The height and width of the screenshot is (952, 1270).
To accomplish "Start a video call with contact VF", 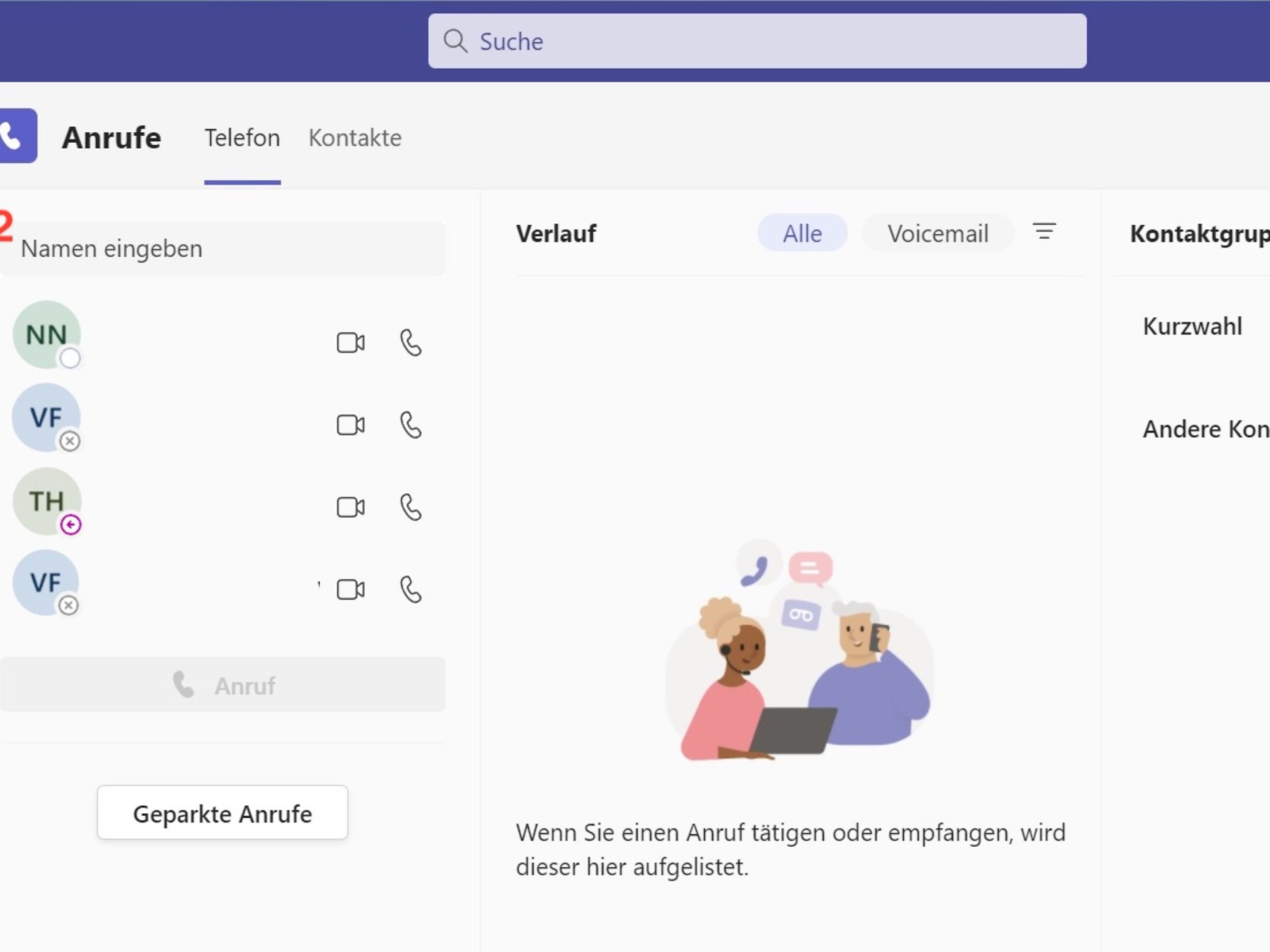I will (x=350, y=425).
